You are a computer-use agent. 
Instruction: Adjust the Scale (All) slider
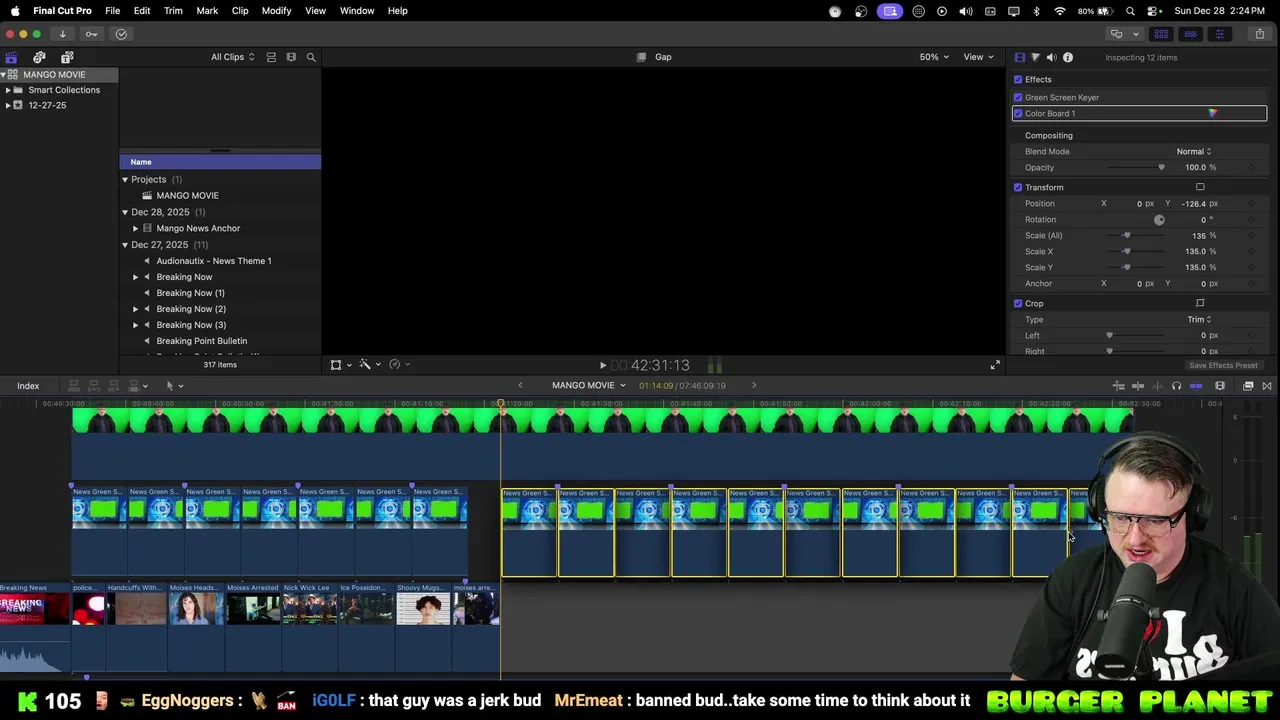[x=1126, y=235]
